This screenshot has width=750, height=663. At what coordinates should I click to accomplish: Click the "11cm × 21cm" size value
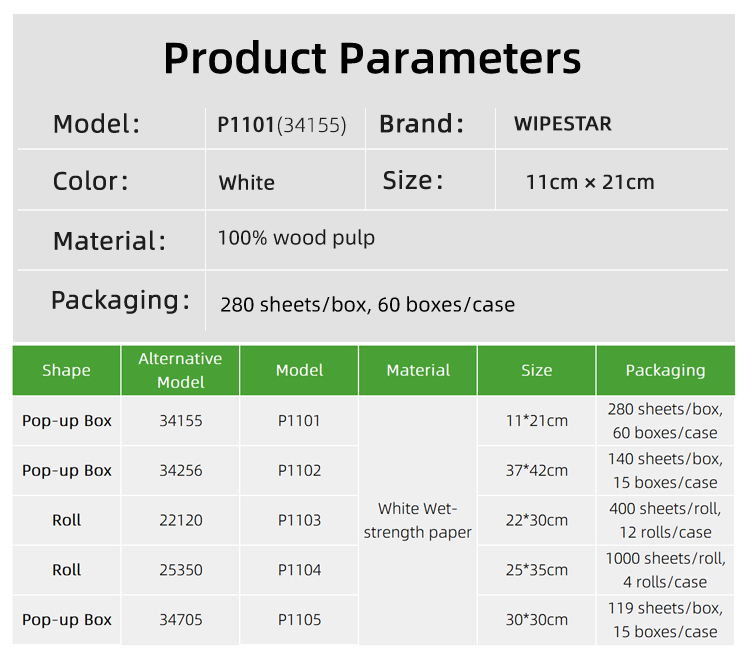pos(590,182)
